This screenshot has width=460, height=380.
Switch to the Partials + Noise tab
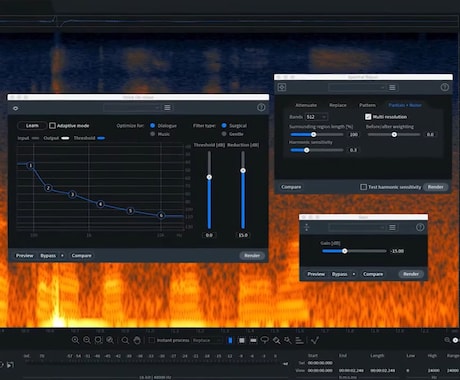click(405, 105)
